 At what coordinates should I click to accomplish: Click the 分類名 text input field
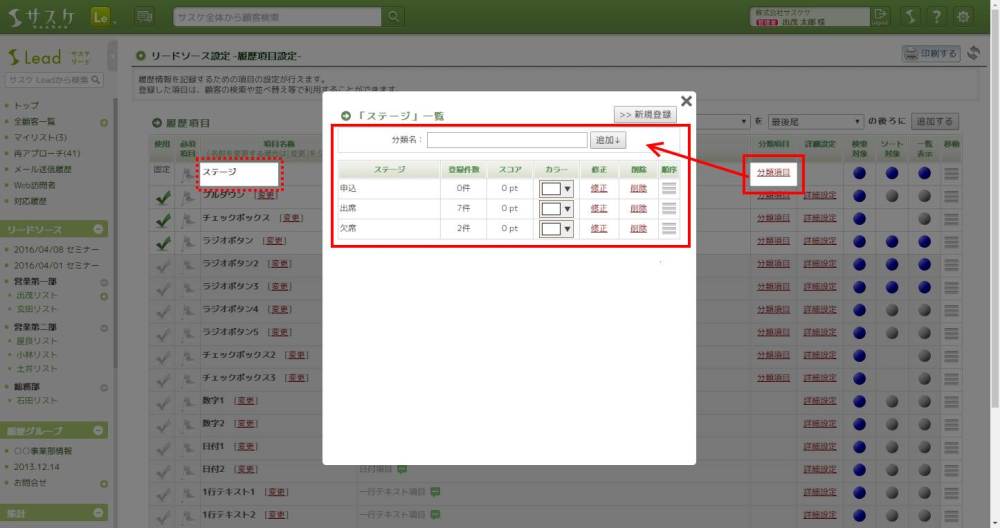[507, 140]
